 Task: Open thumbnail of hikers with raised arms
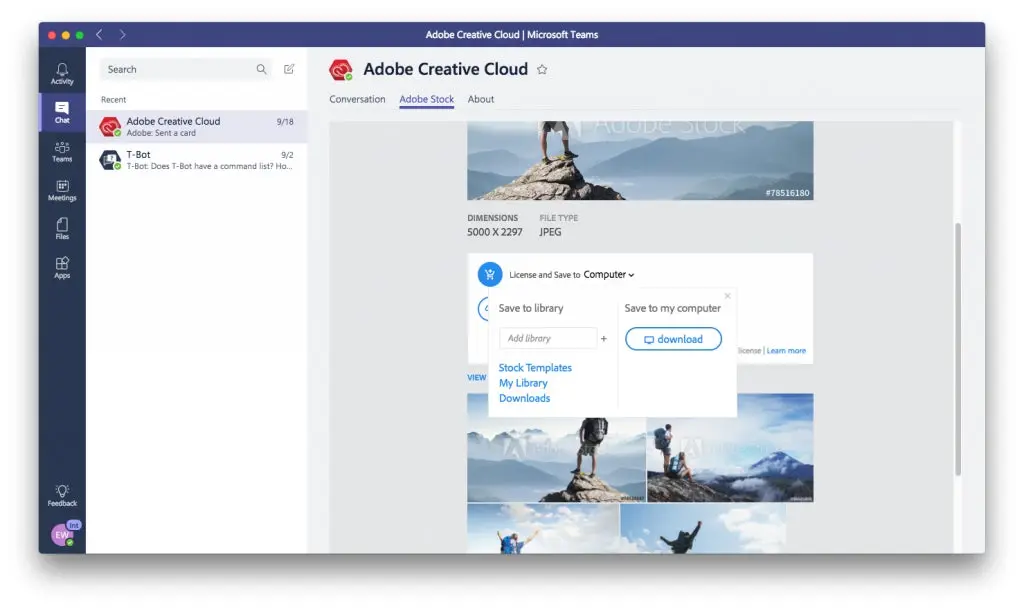tap(543, 529)
